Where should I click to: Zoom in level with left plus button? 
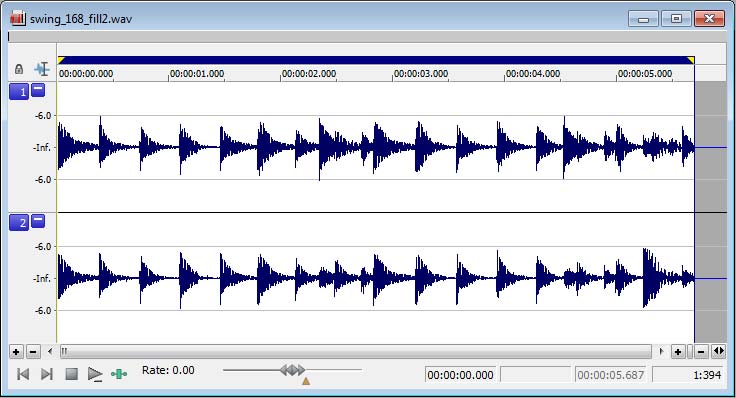tap(16, 352)
